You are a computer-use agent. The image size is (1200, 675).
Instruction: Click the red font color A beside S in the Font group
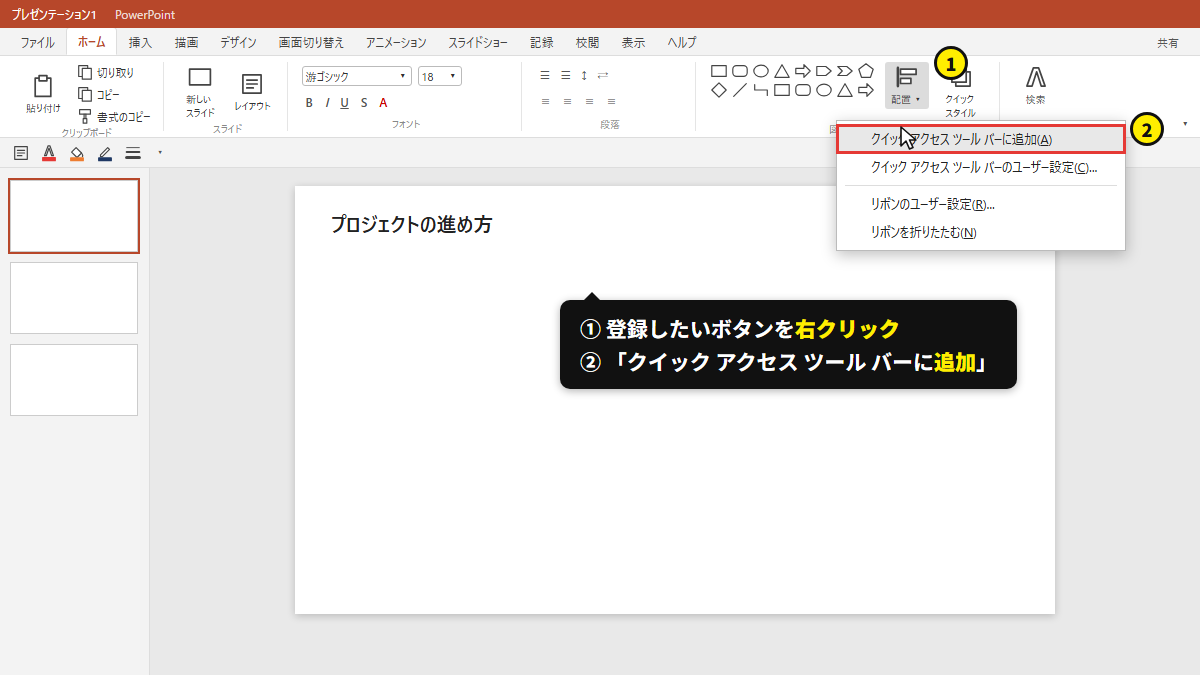tap(383, 103)
